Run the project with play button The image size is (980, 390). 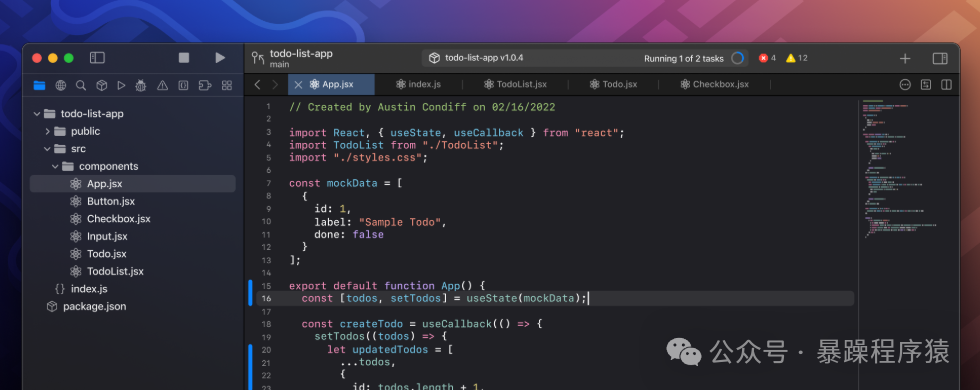tap(220, 58)
